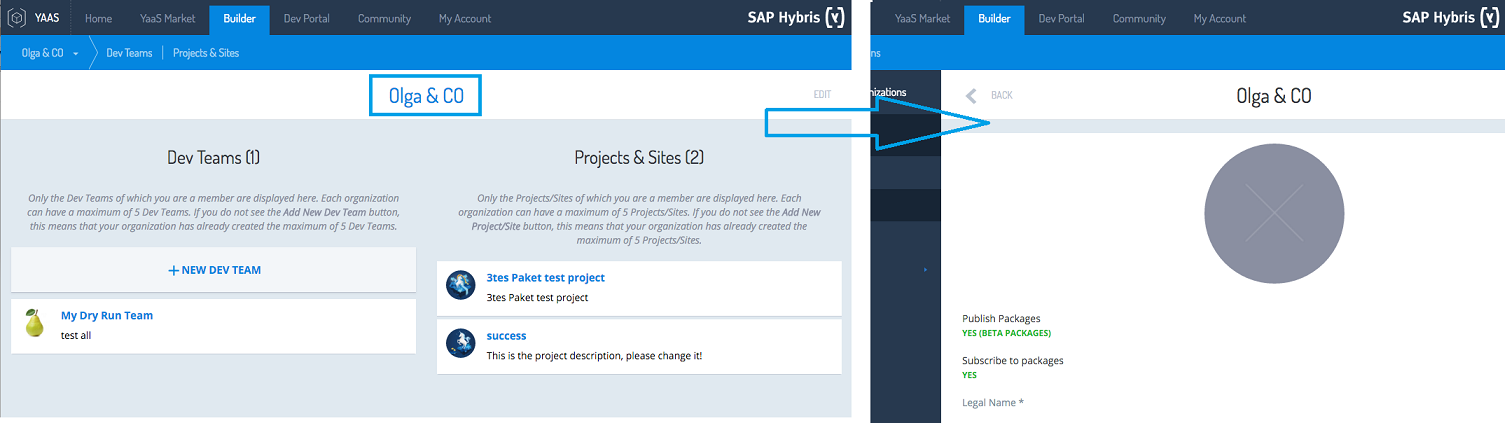Click the 3tes Paket test project avatar icon
Screen dimensions: 1505x423
click(460, 285)
